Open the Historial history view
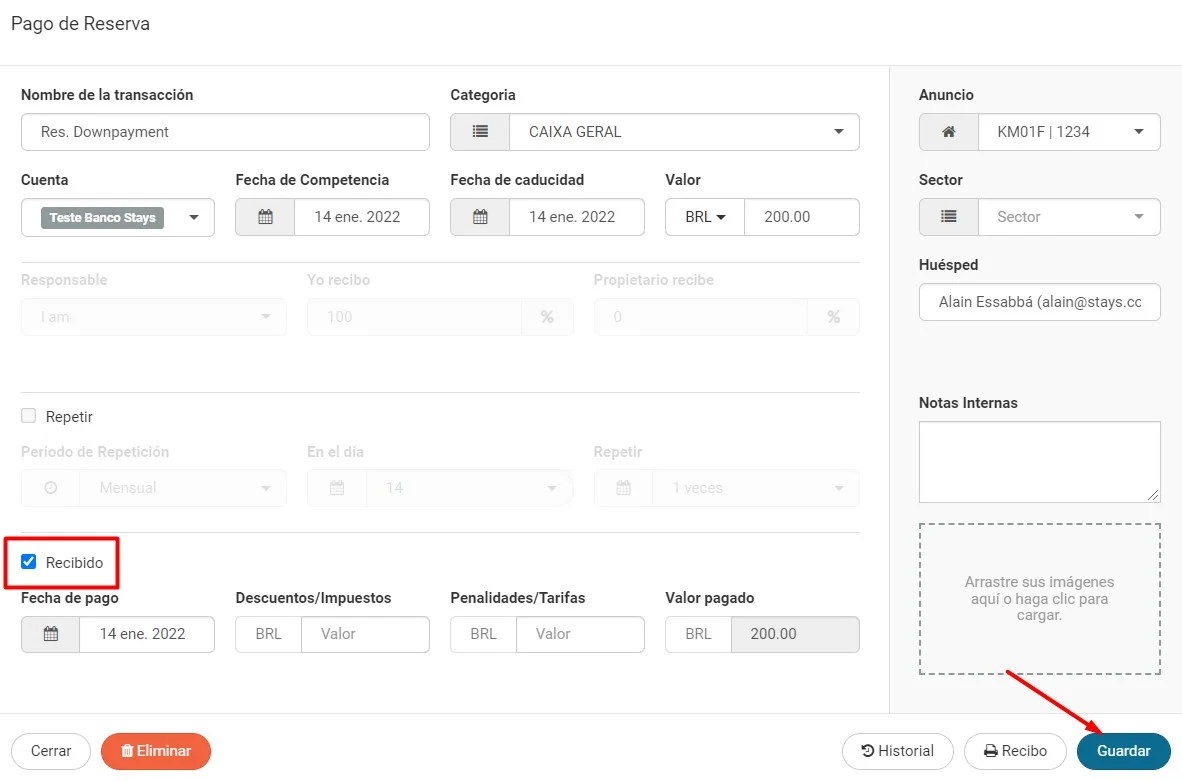Viewport: 1182px width, 781px height. click(897, 751)
